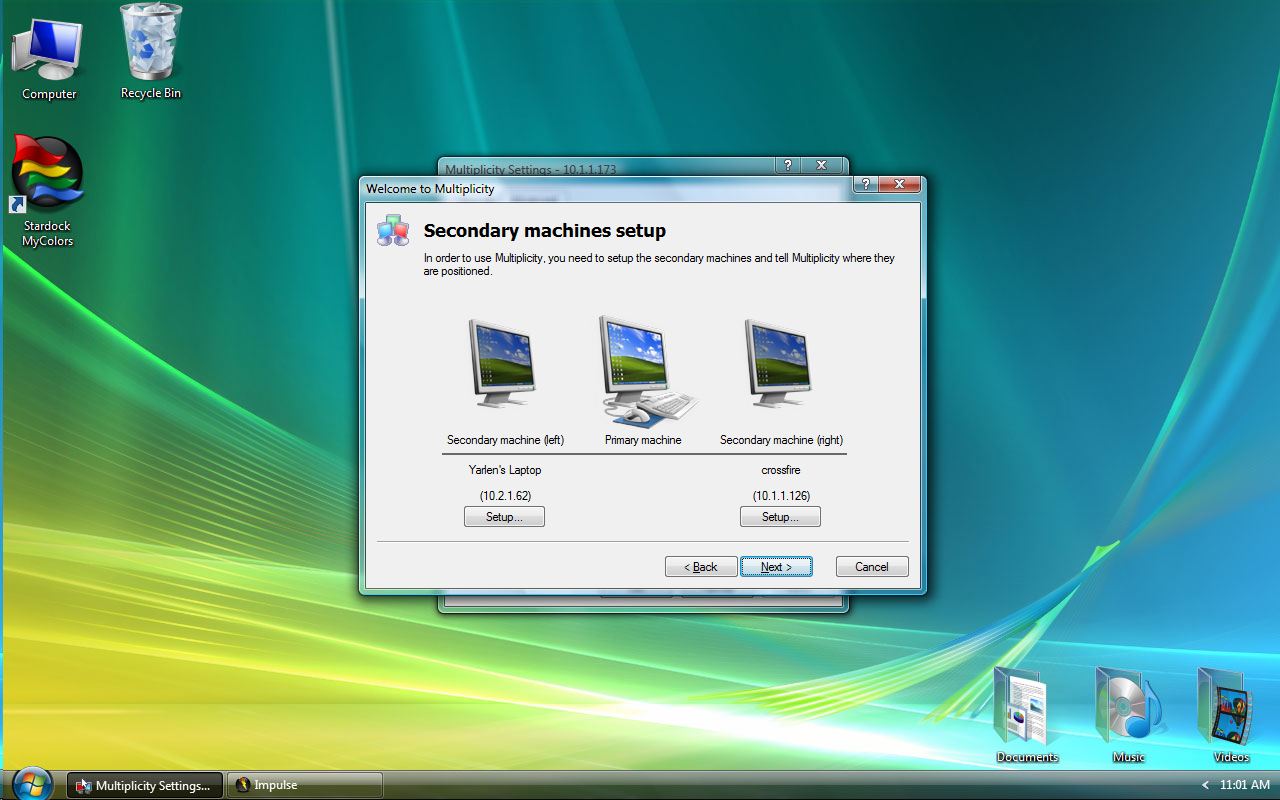Switch to Multiplicity Settings taskbar item
1280x800 pixels.
coord(145,785)
